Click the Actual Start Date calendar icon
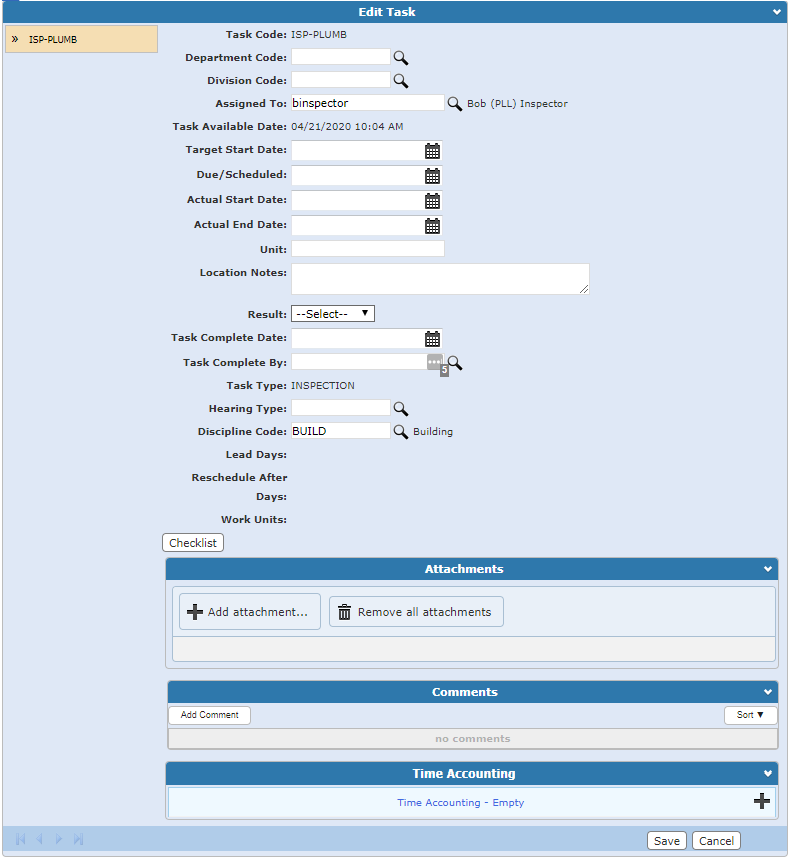This screenshot has height=858, width=788. (x=432, y=201)
